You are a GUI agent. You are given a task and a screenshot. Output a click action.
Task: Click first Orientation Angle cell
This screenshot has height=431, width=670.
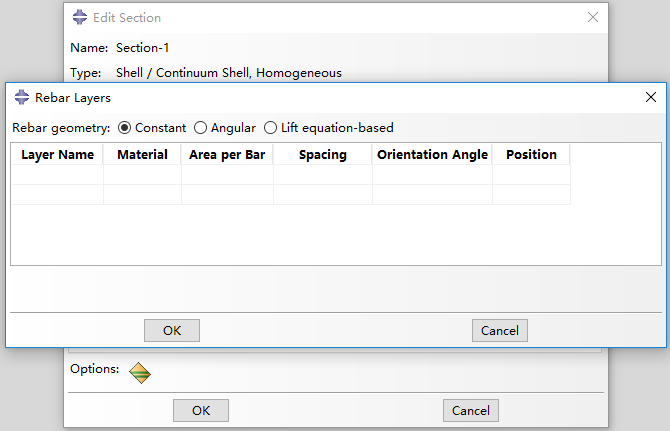[432, 175]
